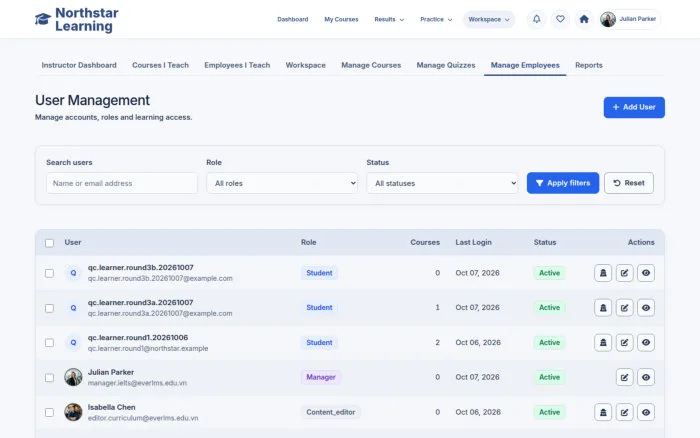Click the Q avatar of qc.learner.round1

pos(73,342)
